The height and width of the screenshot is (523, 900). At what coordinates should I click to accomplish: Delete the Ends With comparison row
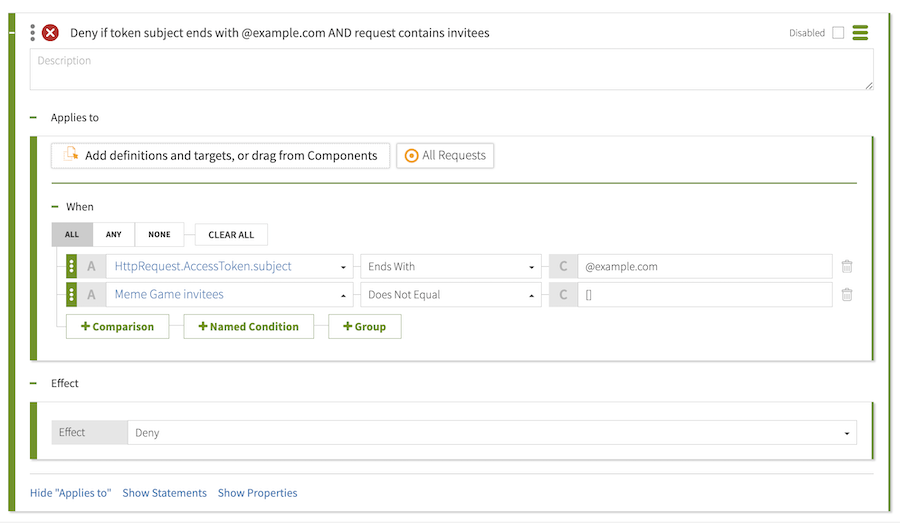(x=847, y=267)
